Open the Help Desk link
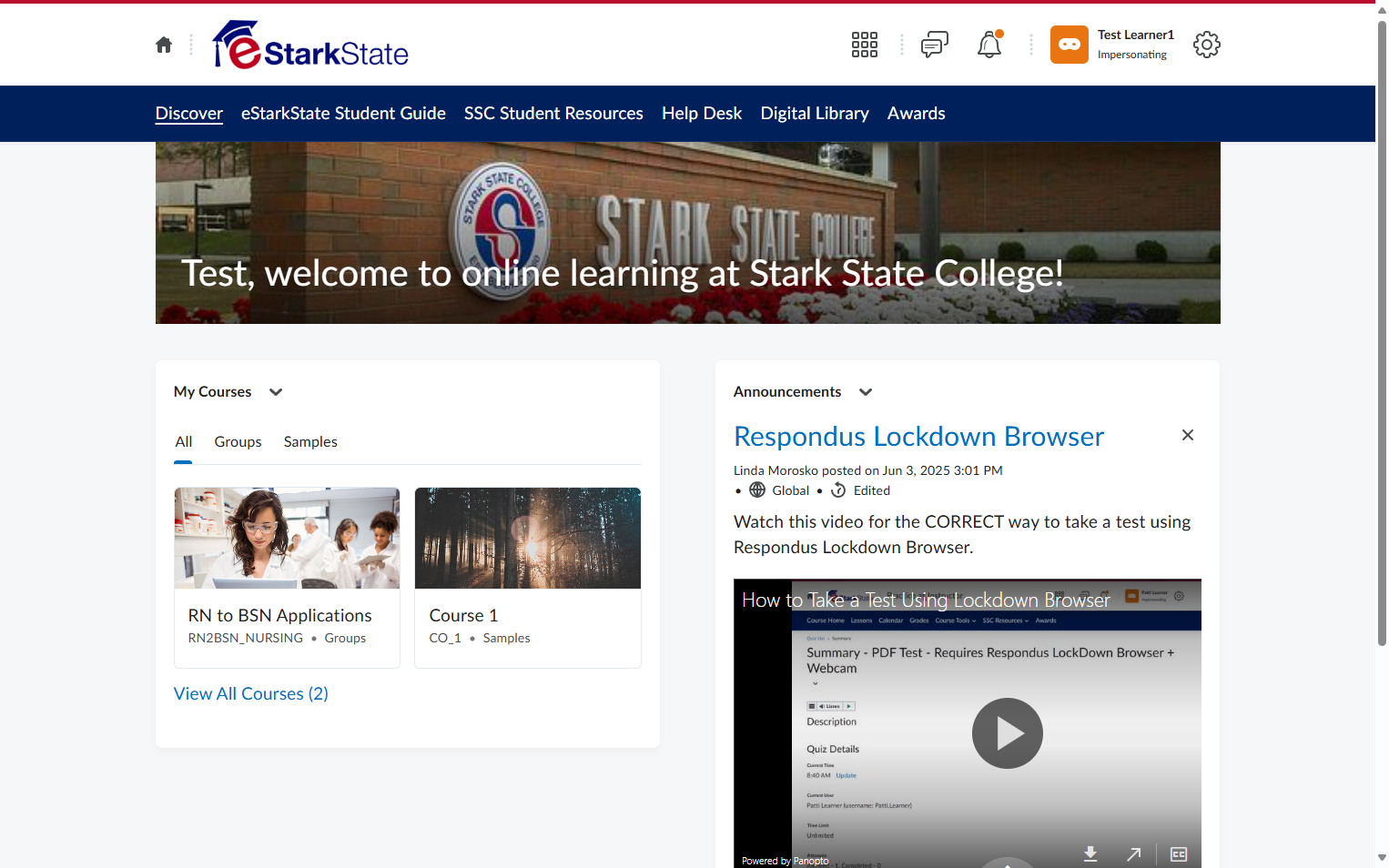The height and width of the screenshot is (868, 1389). (x=702, y=113)
